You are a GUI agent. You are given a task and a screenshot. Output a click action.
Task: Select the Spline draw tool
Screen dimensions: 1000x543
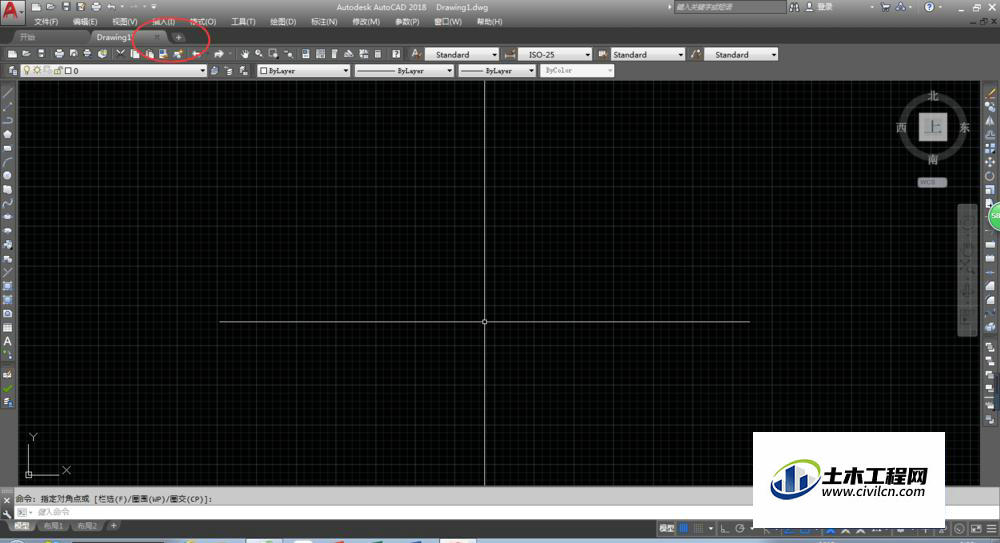pos(8,204)
